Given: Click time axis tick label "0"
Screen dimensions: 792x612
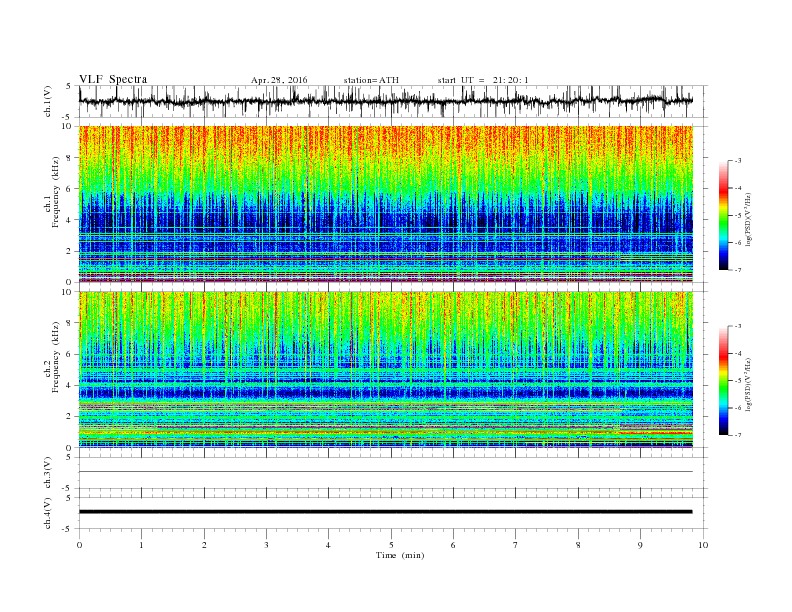Looking at the screenshot, I should pyautogui.click(x=79, y=545).
